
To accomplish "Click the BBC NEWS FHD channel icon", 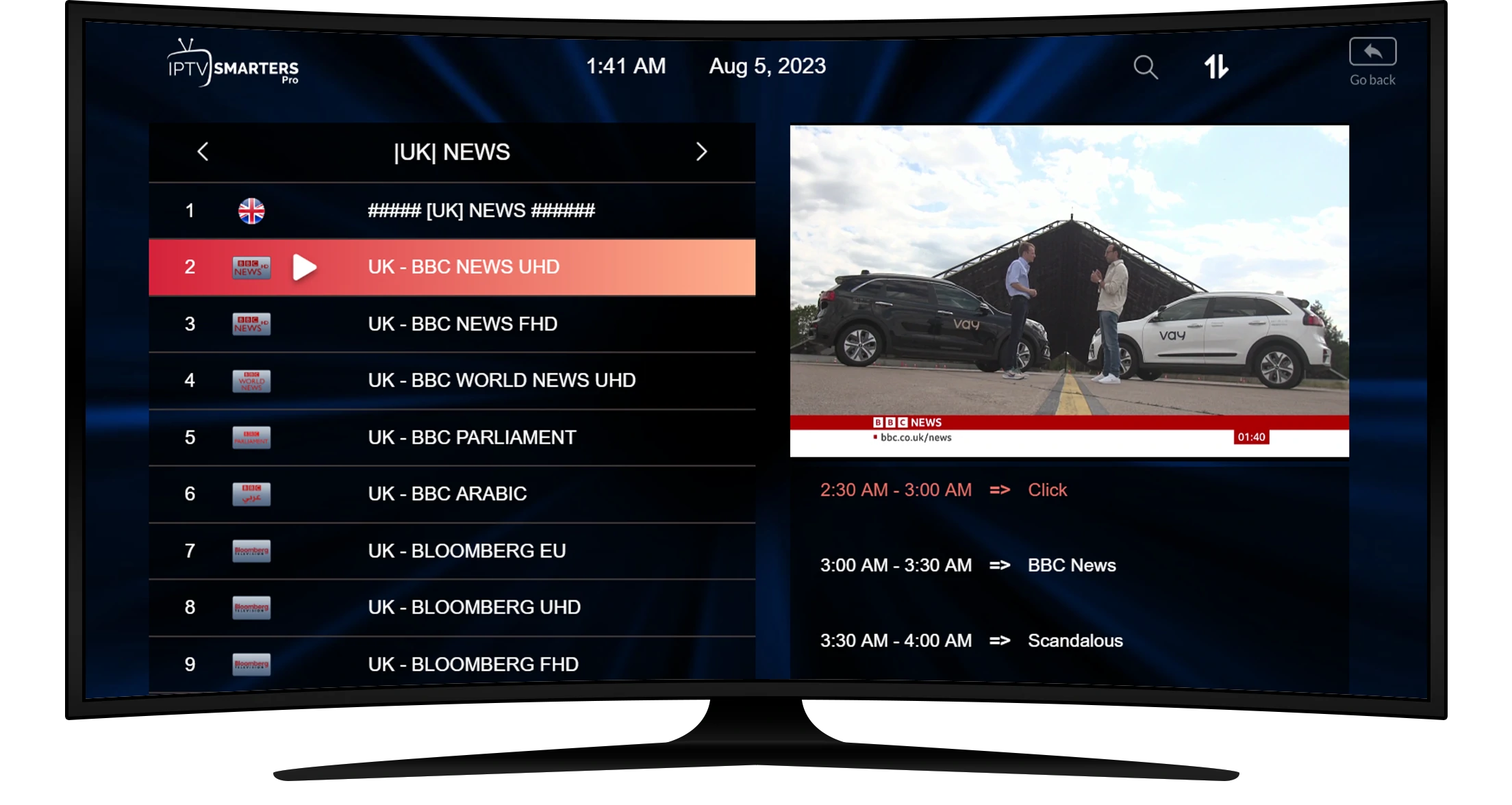I will tap(251, 322).
